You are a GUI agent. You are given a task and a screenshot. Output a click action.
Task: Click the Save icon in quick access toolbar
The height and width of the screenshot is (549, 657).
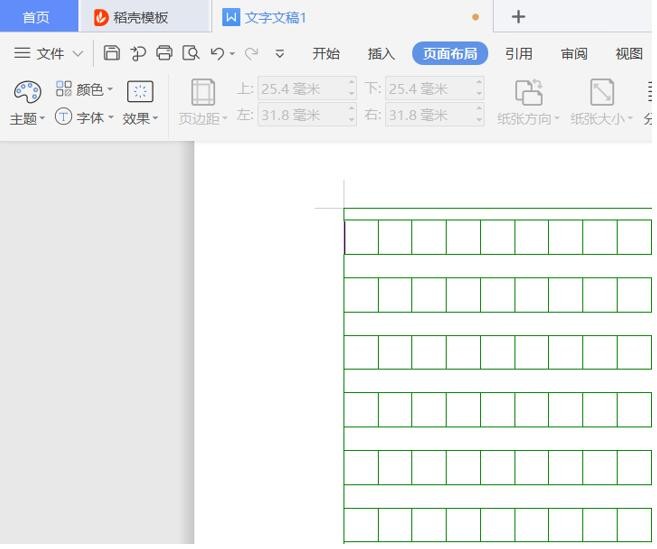coord(112,53)
